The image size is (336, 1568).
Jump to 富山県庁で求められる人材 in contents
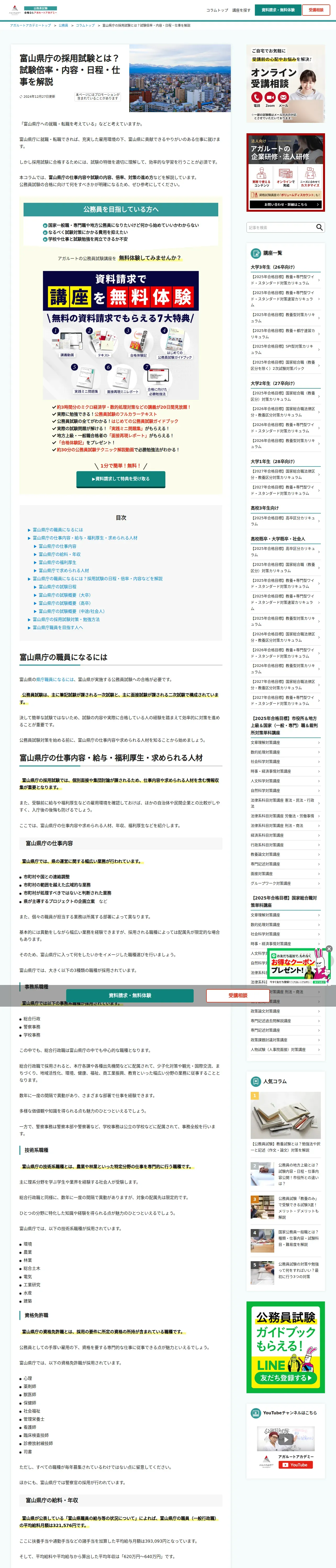click(x=64, y=570)
